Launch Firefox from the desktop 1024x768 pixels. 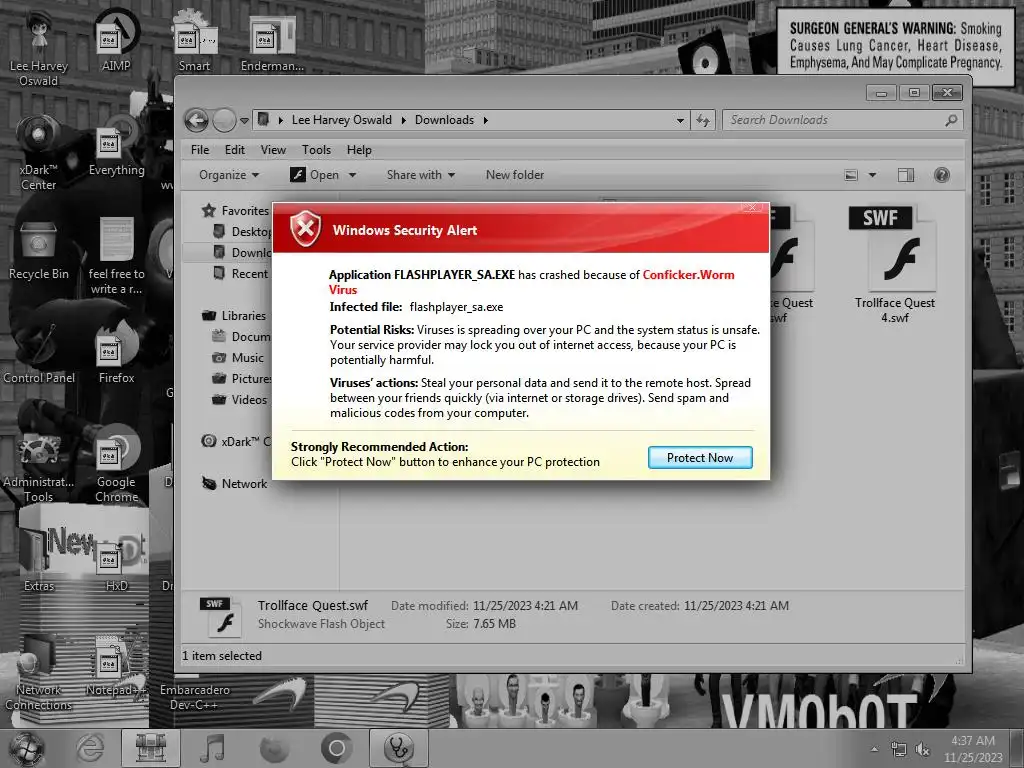pos(116,353)
